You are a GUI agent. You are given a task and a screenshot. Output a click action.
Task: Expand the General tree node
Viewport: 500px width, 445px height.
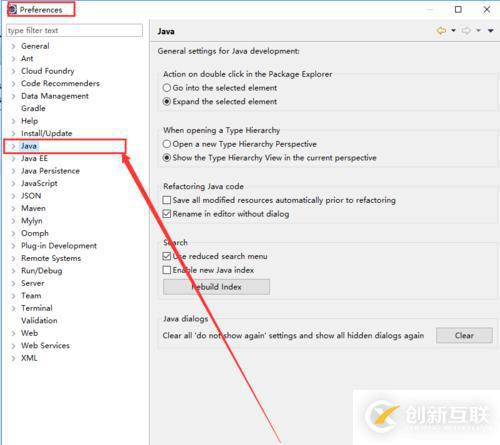pos(13,46)
